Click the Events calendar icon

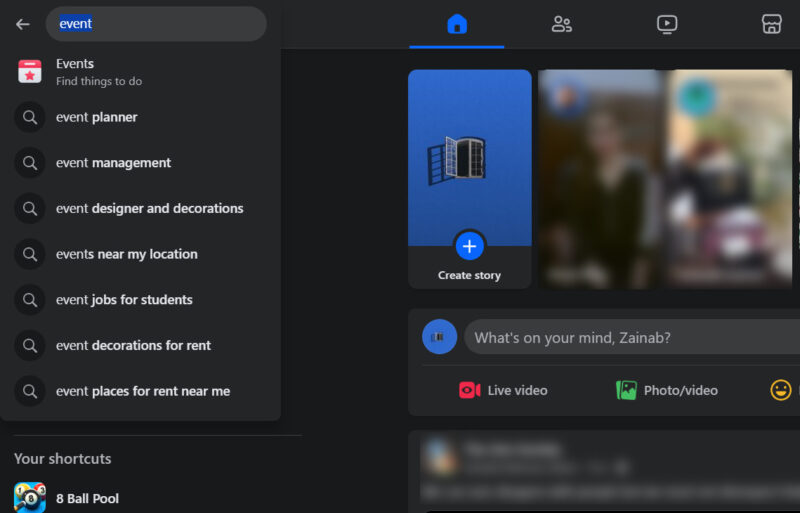point(30,72)
